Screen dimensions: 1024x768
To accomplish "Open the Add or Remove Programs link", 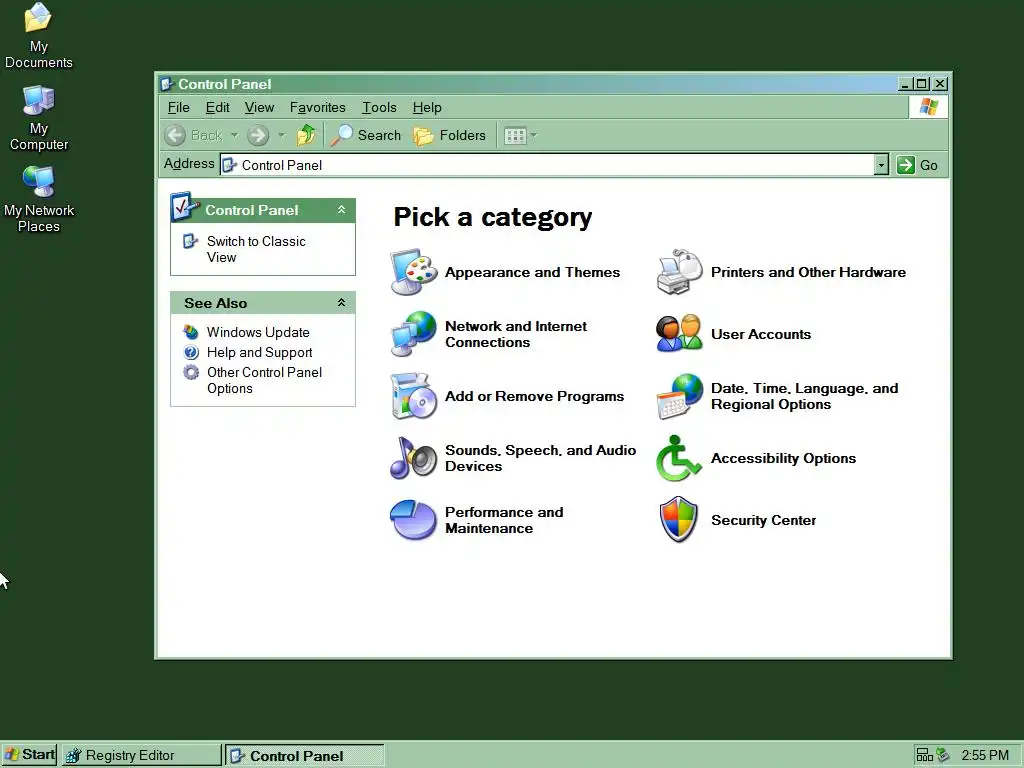I will [x=534, y=396].
